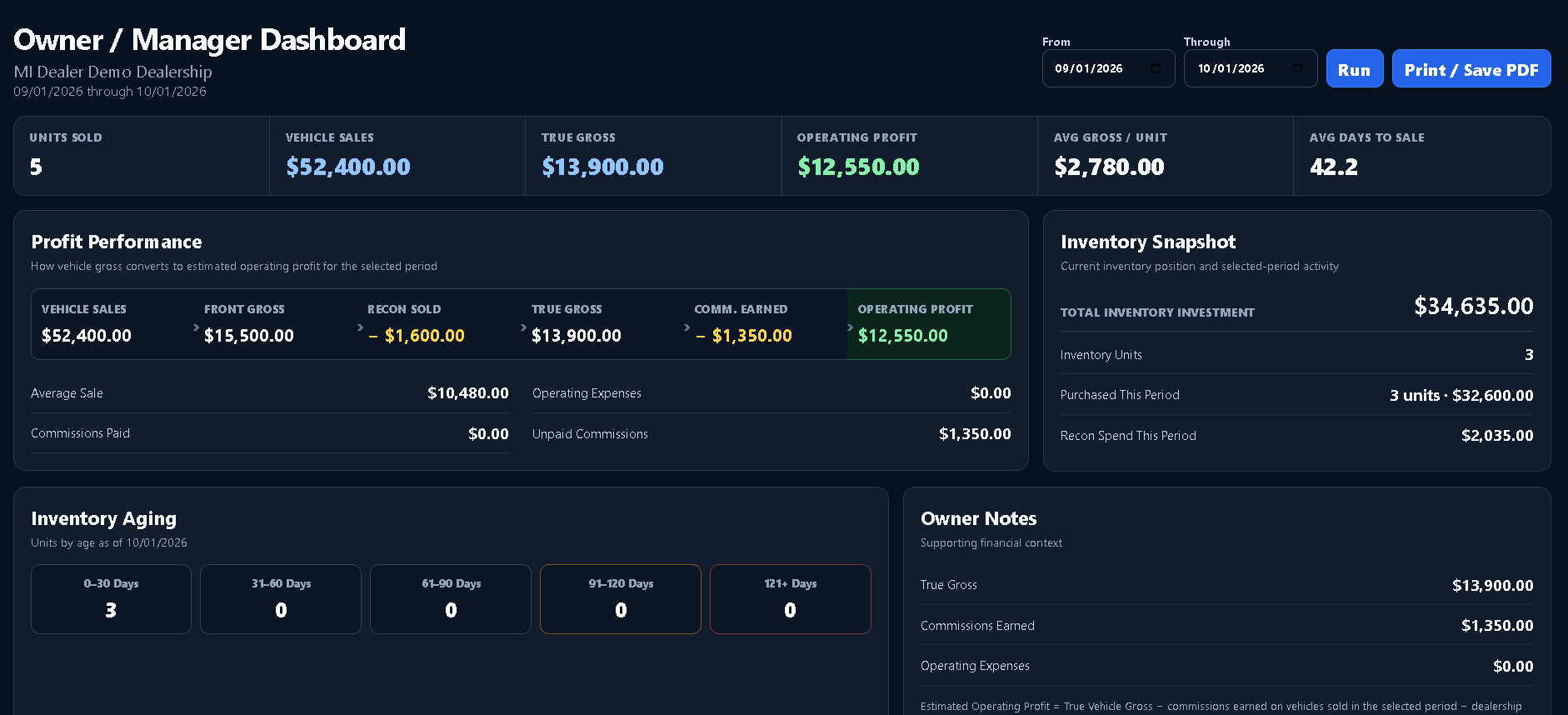Viewport: 1568px width, 715px height.
Task: Select the 31–60 Days aging card
Action: coord(281,599)
